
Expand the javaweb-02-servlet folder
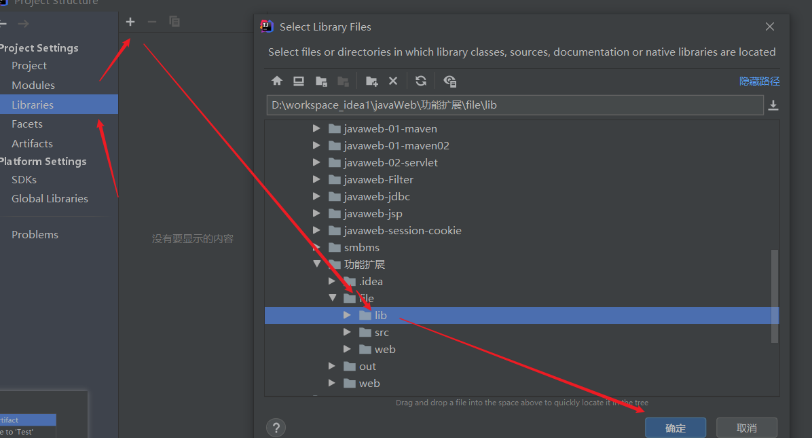click(x=316, y=163)
